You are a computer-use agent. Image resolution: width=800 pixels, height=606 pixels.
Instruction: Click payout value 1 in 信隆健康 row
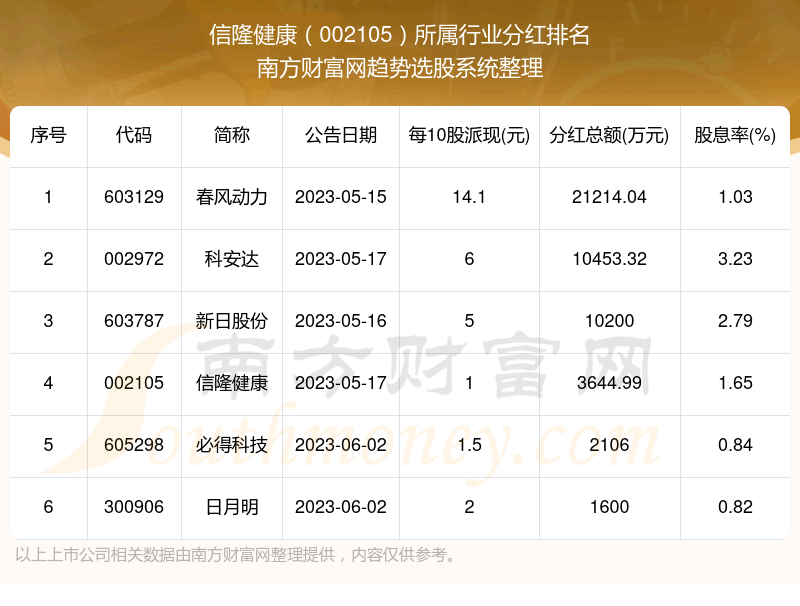pyautogui.click(x=469, y=383)
